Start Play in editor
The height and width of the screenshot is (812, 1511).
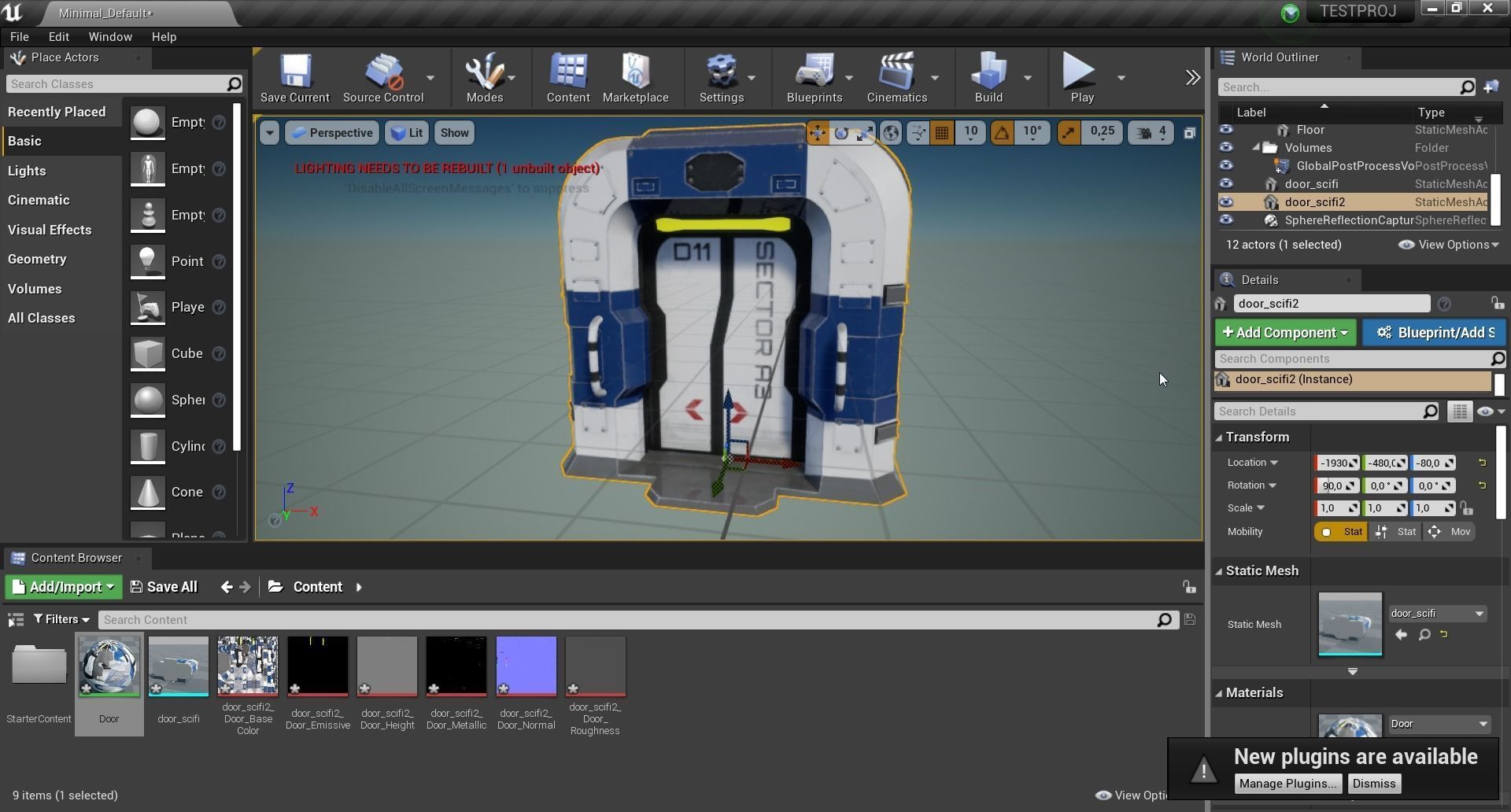tap(1082, 78)
